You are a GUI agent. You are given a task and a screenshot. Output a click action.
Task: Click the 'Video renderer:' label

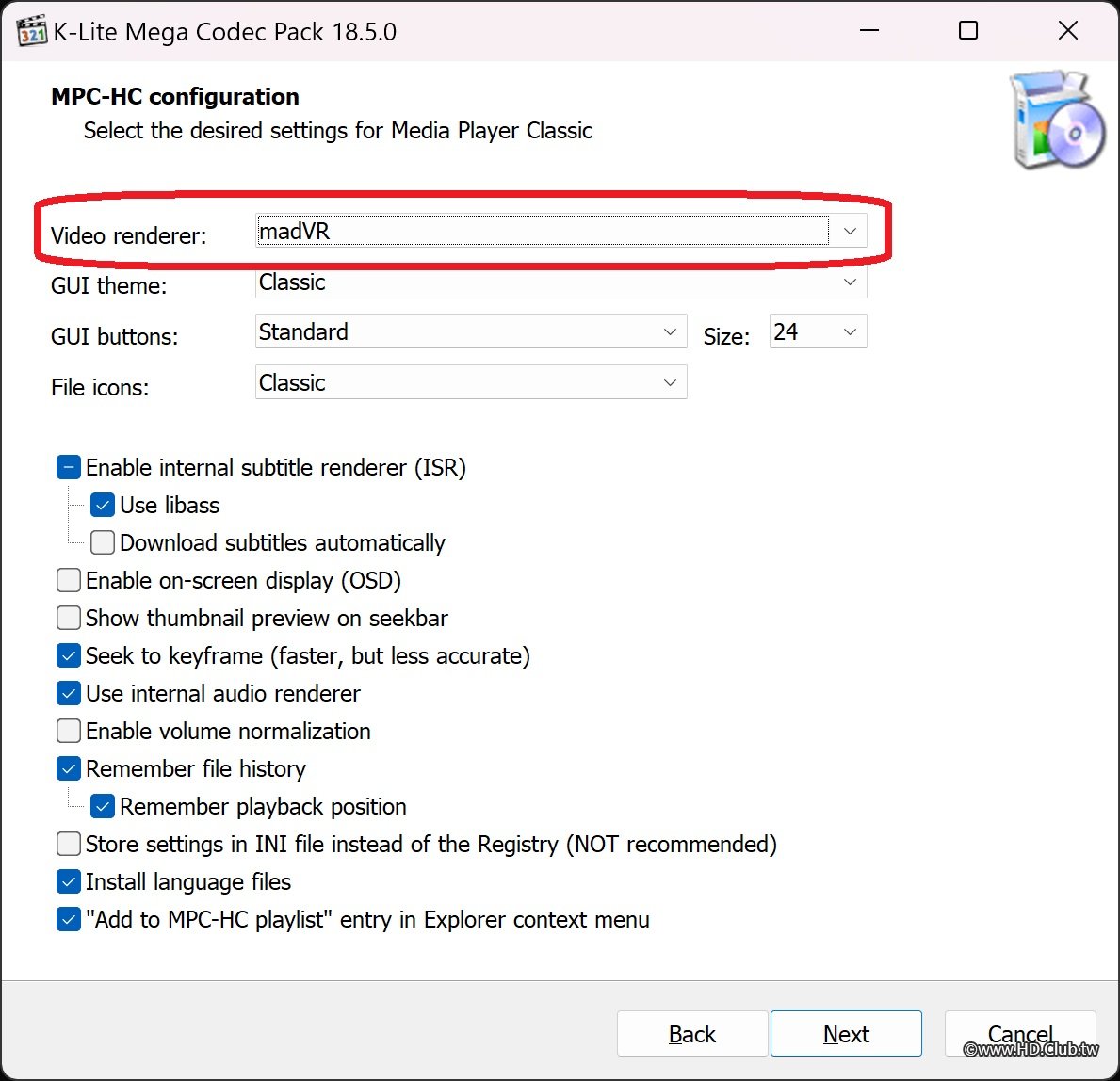point(128,235)
